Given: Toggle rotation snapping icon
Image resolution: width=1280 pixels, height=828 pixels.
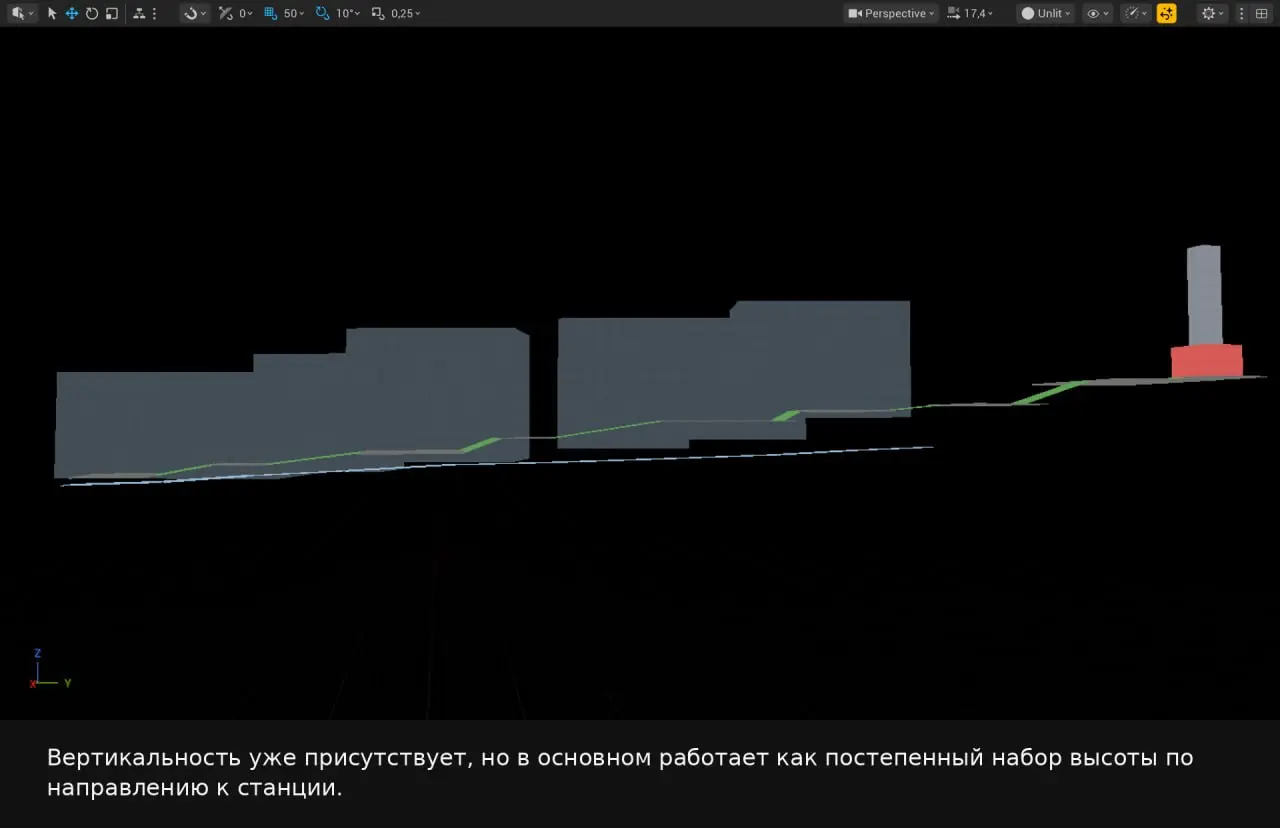Looking at the screenshot, I should coord(322,13).
